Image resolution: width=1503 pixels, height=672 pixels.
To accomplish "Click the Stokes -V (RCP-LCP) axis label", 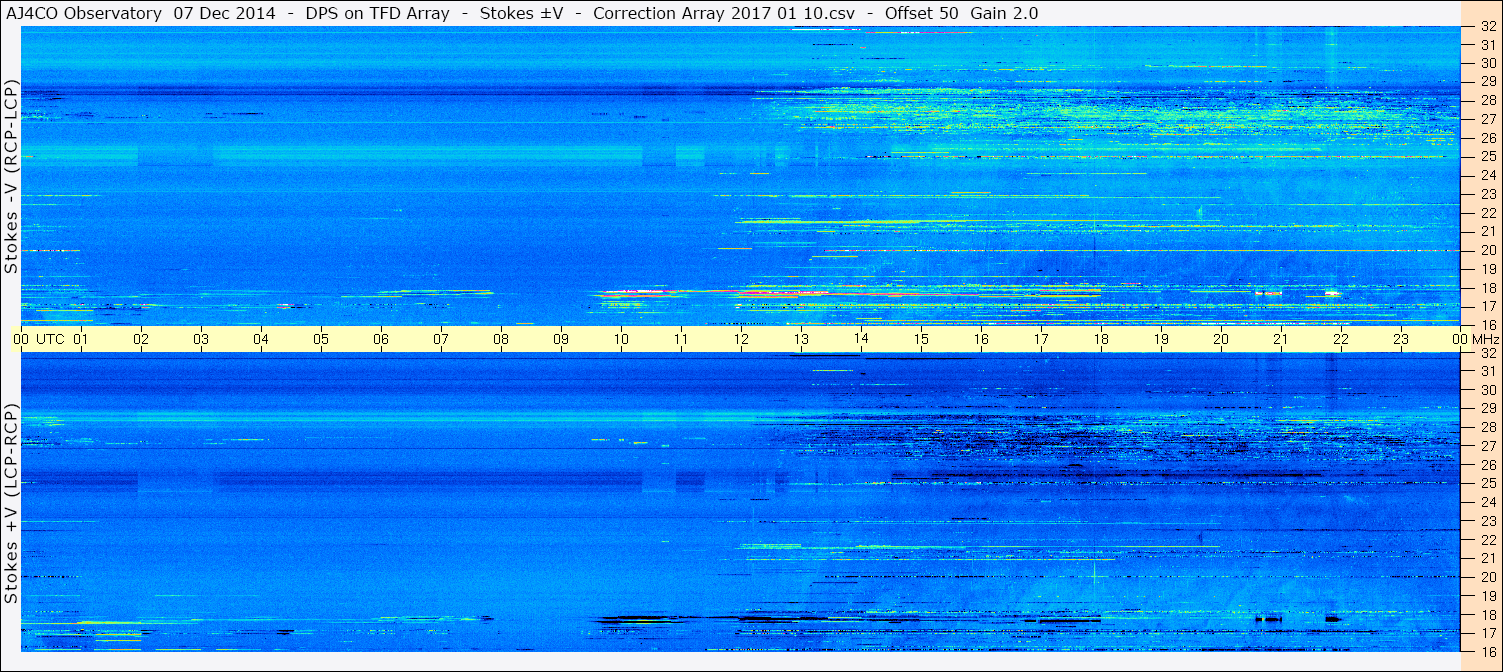I will coord(11,178).
